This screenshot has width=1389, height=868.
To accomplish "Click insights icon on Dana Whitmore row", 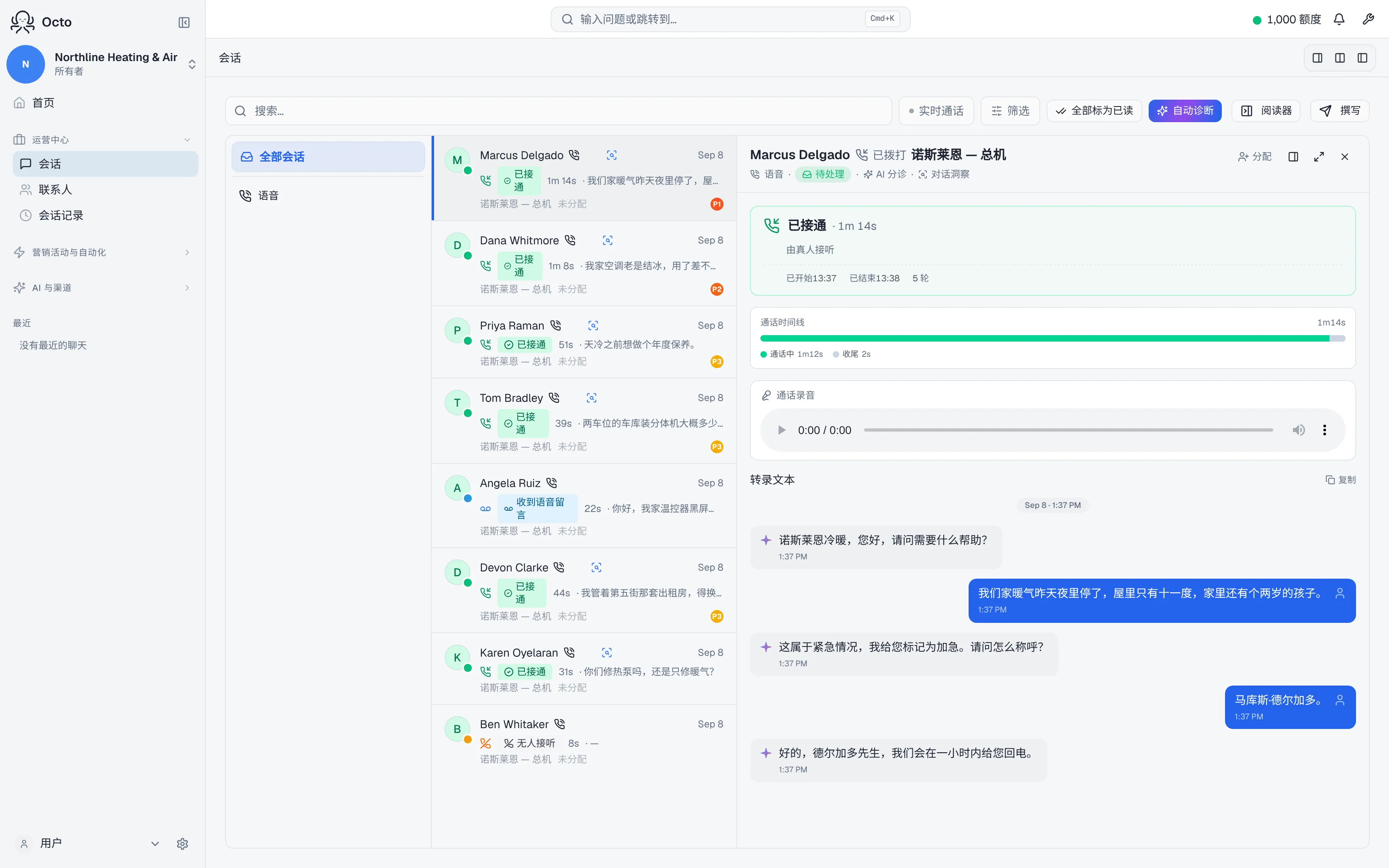I will click(608, 241).
